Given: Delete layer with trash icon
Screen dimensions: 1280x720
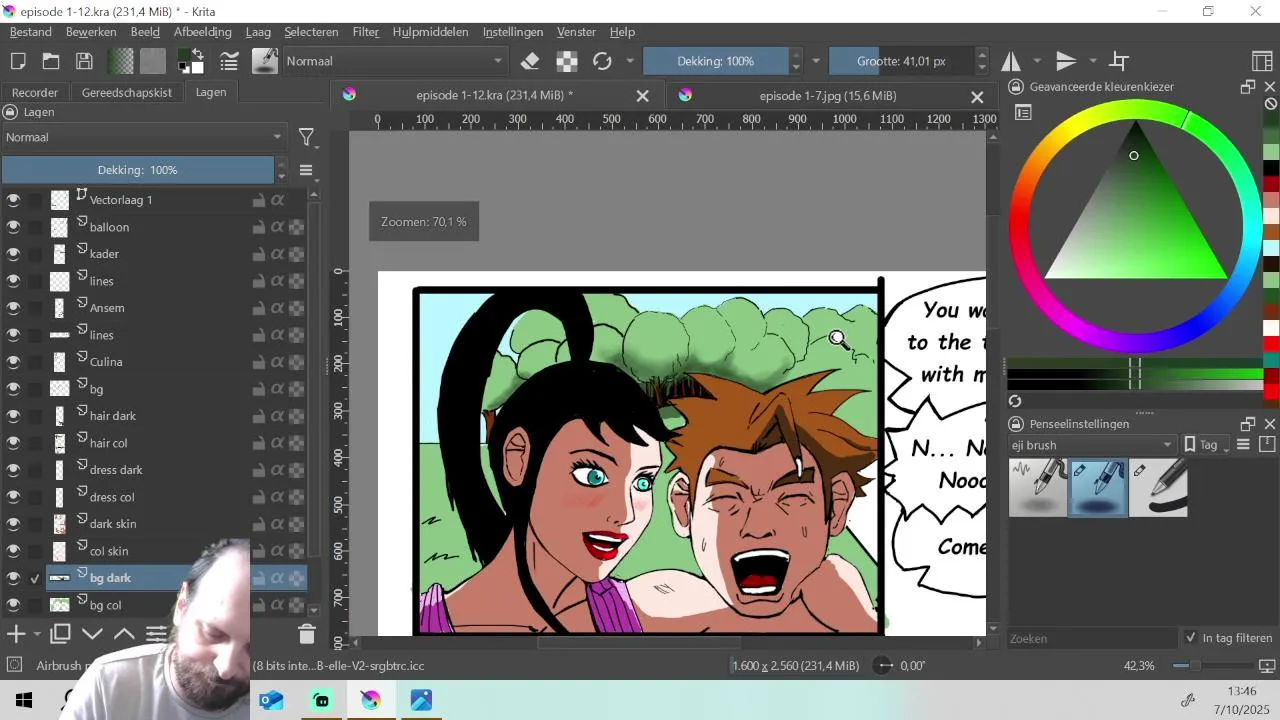Looking at the screenshot, I should [x=307, y=634].
